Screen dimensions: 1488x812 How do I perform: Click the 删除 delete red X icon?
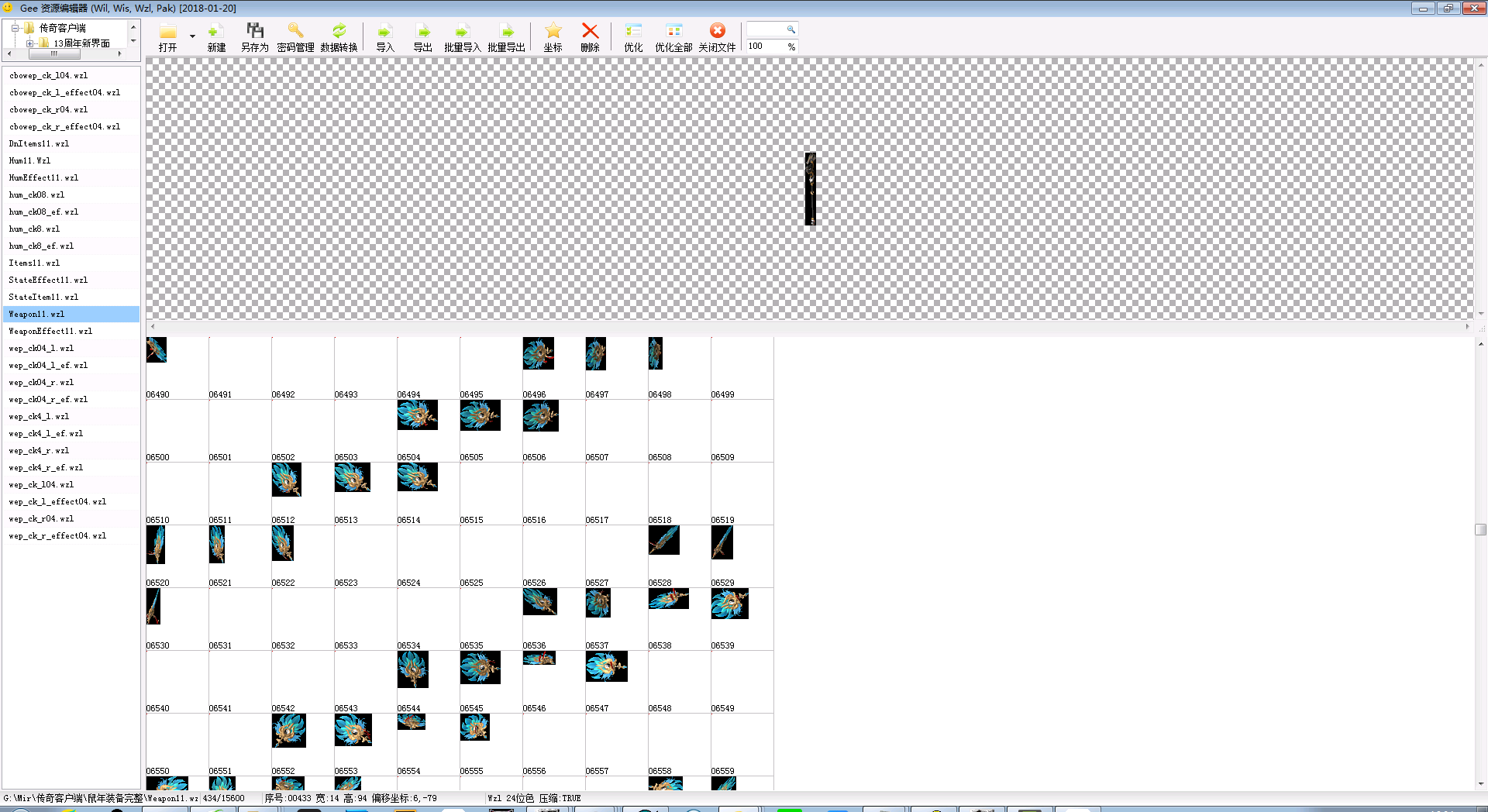point(590,32)
